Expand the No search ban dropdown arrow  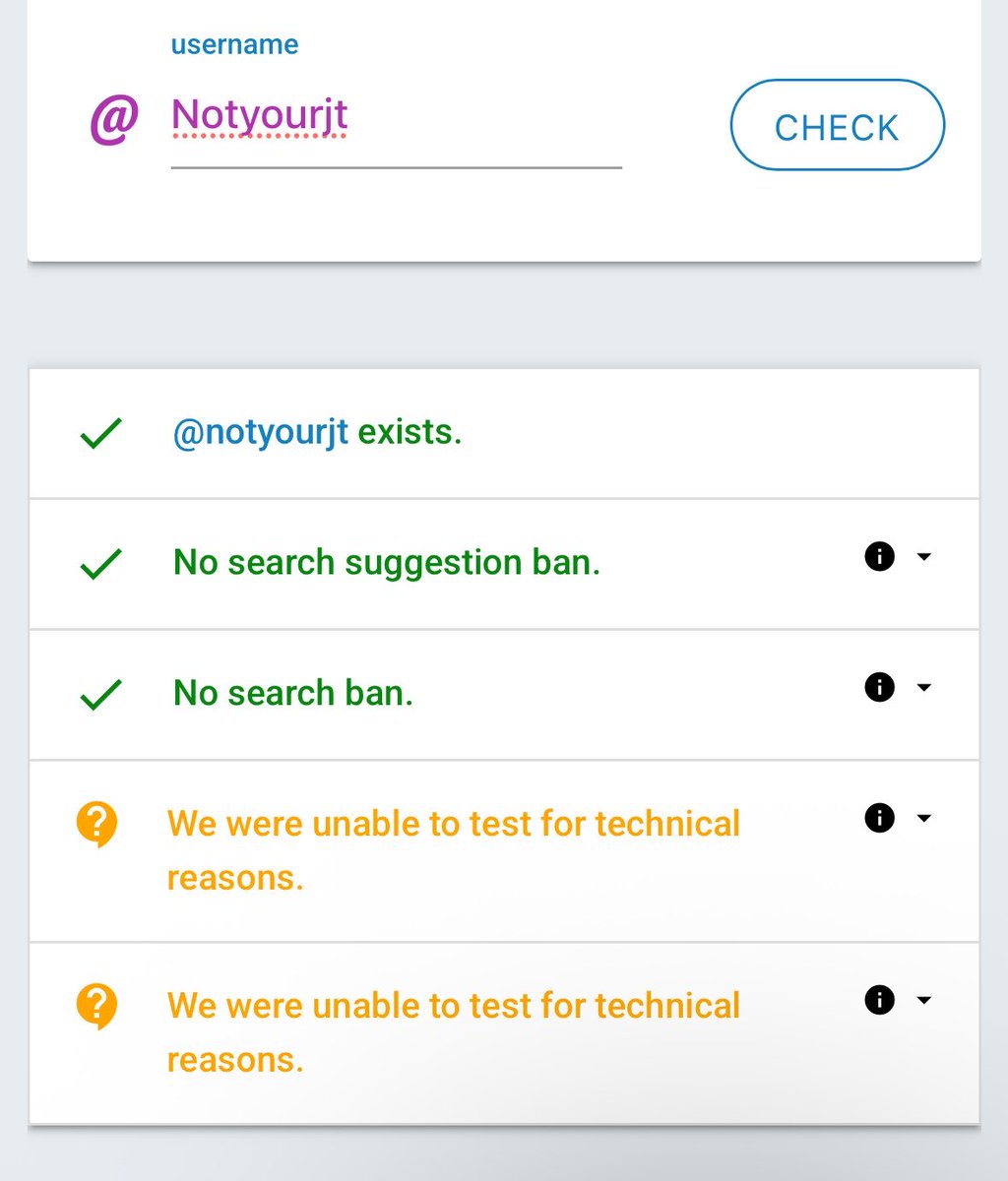pos(923,687)
